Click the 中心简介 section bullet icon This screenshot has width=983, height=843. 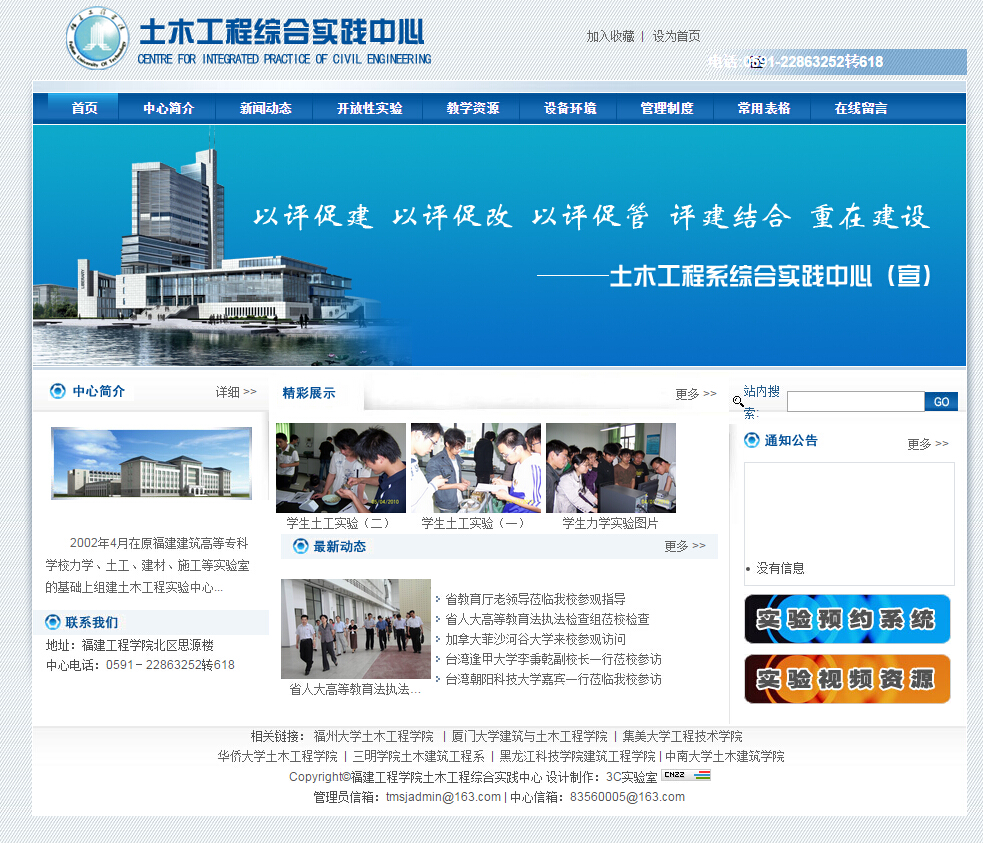click(57, 391)
